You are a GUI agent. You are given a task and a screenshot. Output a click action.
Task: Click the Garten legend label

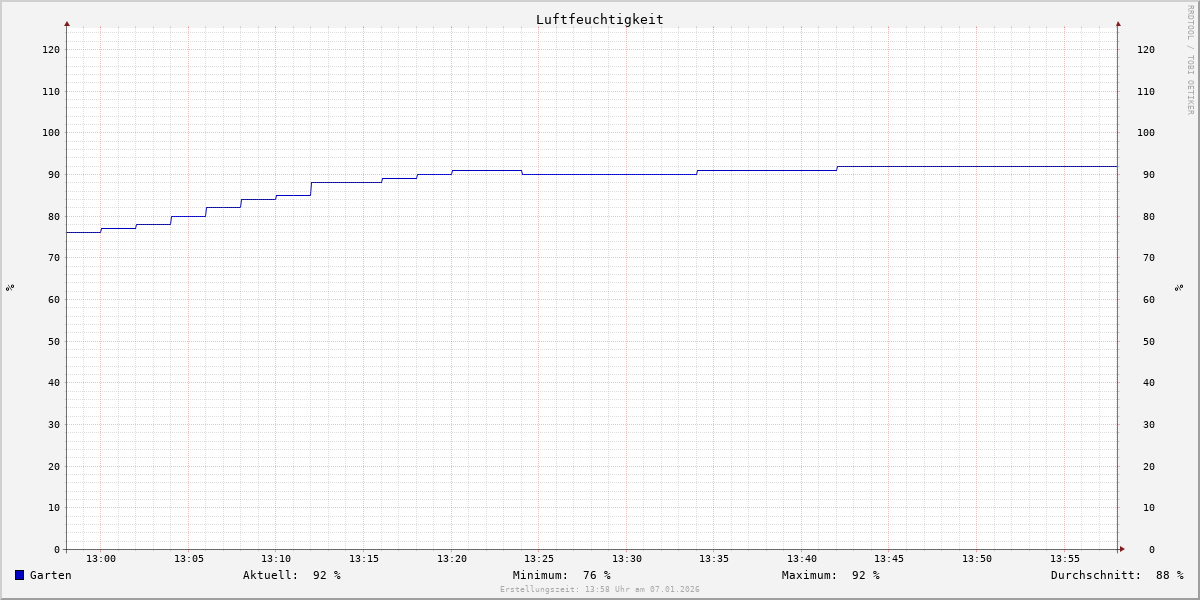pyautogui.click(x=50, y=575)
